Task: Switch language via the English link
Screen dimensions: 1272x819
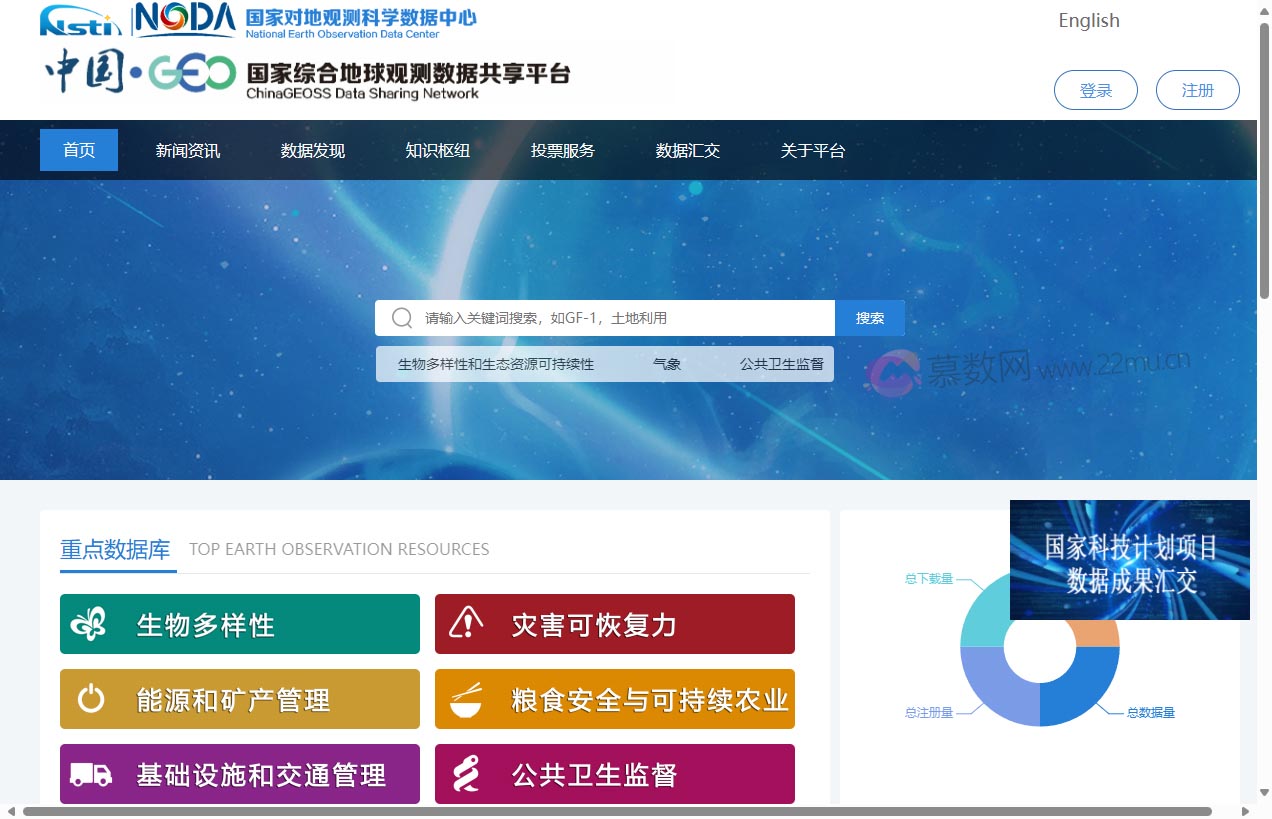Action: 1088,20
